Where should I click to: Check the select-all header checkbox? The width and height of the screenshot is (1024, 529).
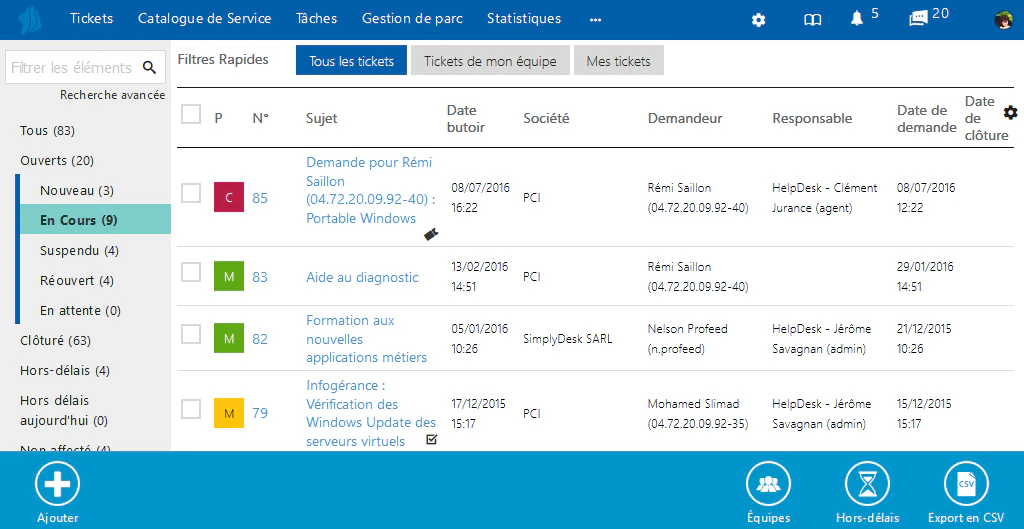(191, 114)
